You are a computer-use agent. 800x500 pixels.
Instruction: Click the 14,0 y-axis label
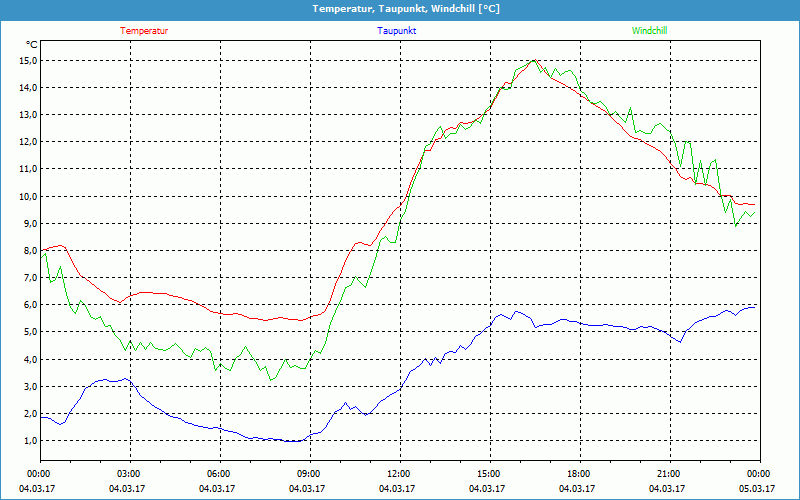[28, 88]
